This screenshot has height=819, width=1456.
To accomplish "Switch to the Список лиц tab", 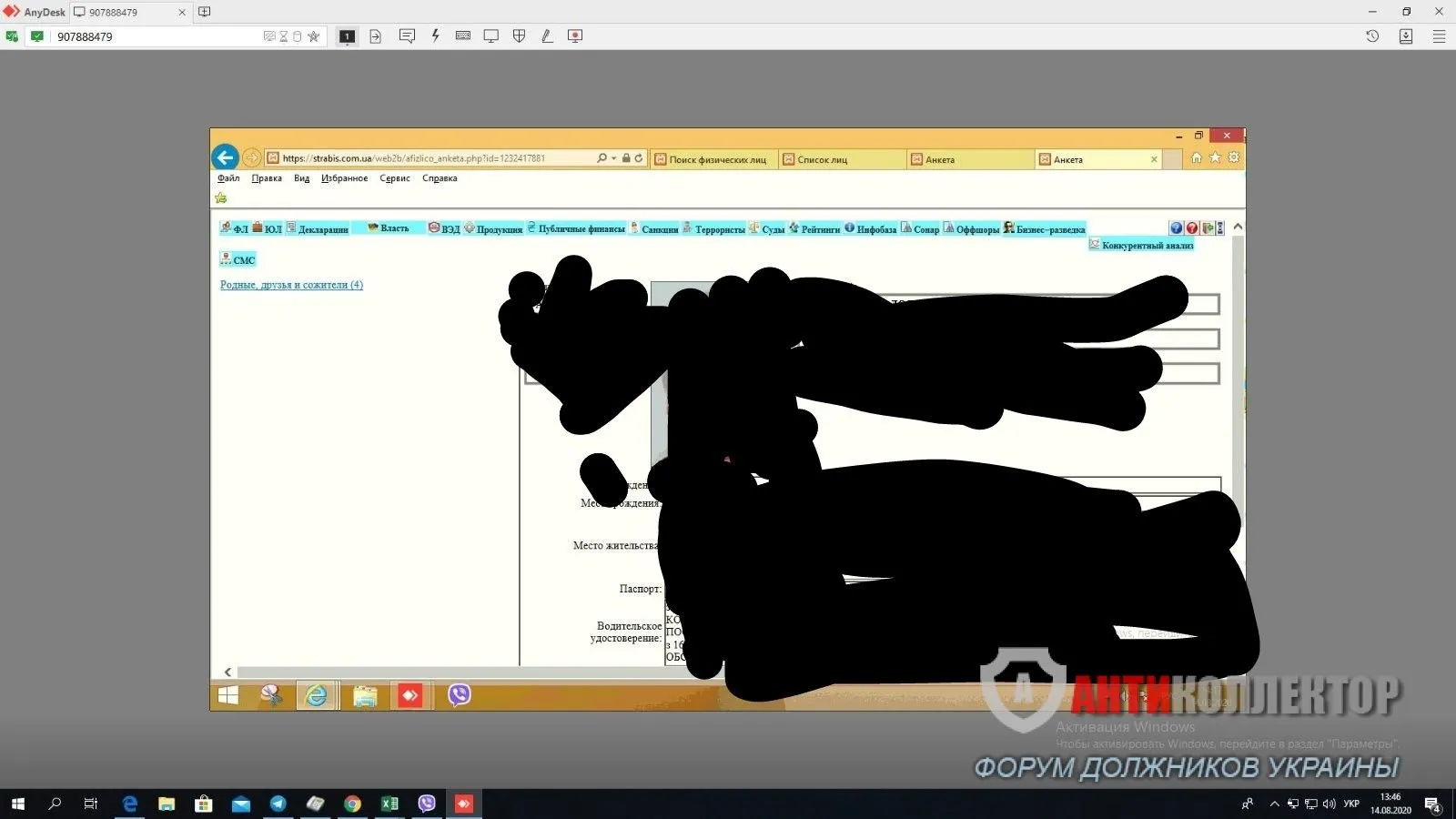I will (823, 159).
